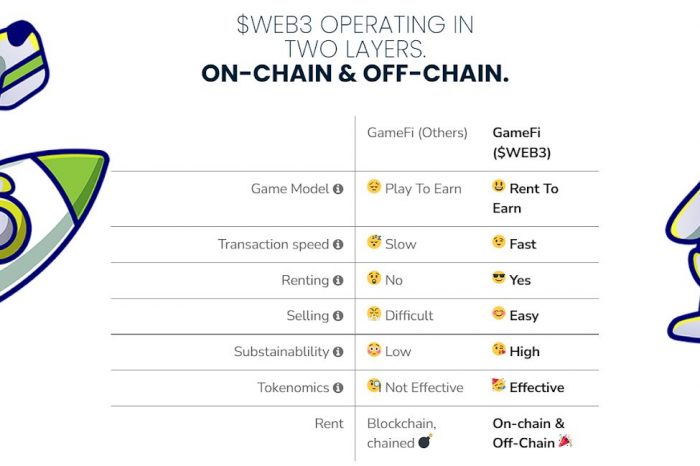Click the ON-CHAIN & OFF-CHAIN heading
Image resolution: width=700 pixels, height=466 pixels.
click(355, 74)
